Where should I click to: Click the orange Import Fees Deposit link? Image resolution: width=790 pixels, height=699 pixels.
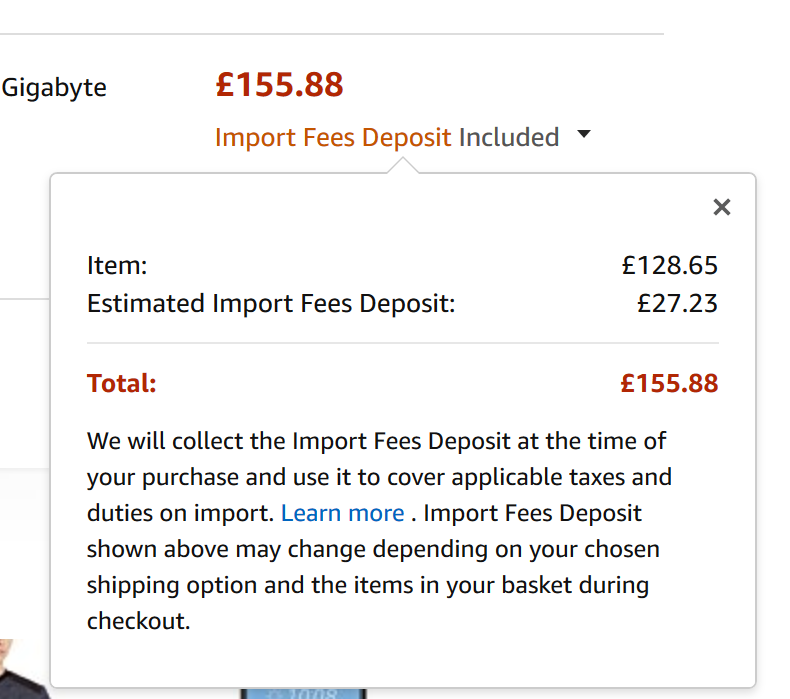pyautogui.click(x=333, y=137)
